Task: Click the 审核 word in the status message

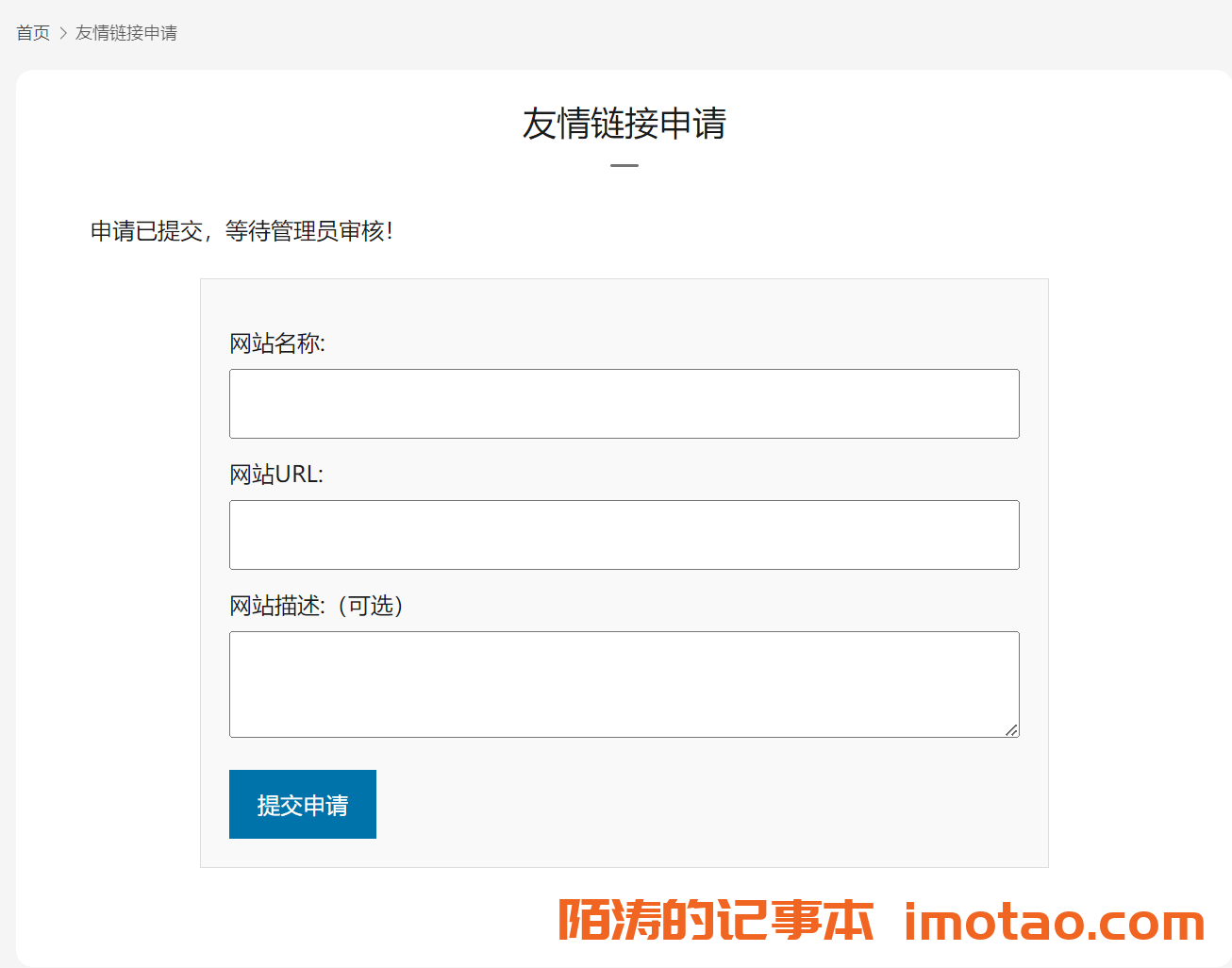Action: [x=361, y=231]
